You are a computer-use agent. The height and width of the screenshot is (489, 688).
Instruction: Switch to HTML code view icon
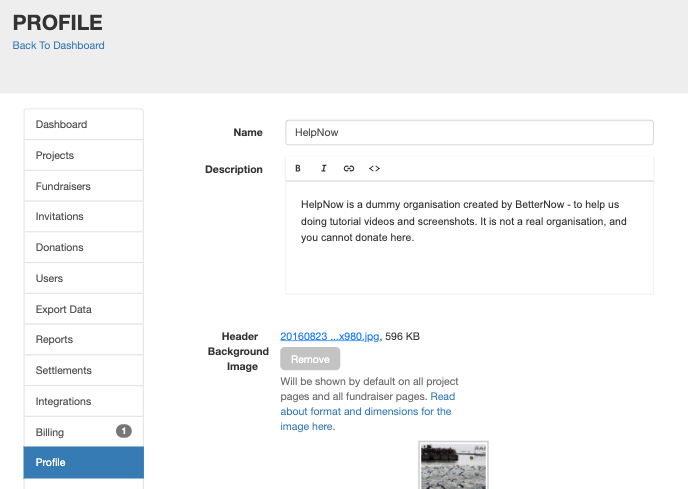(x=374, y=169)
